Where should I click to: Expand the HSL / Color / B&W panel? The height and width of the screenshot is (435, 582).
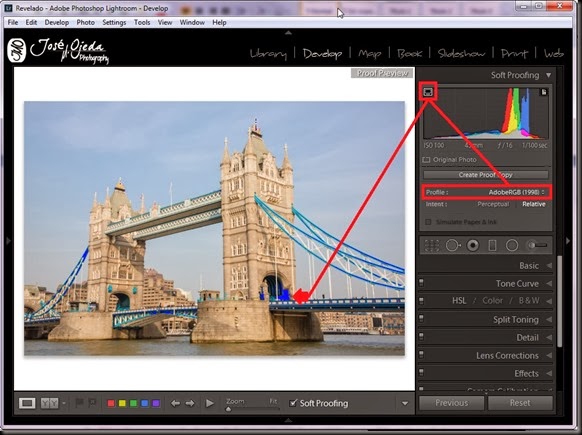click(549, 301)
